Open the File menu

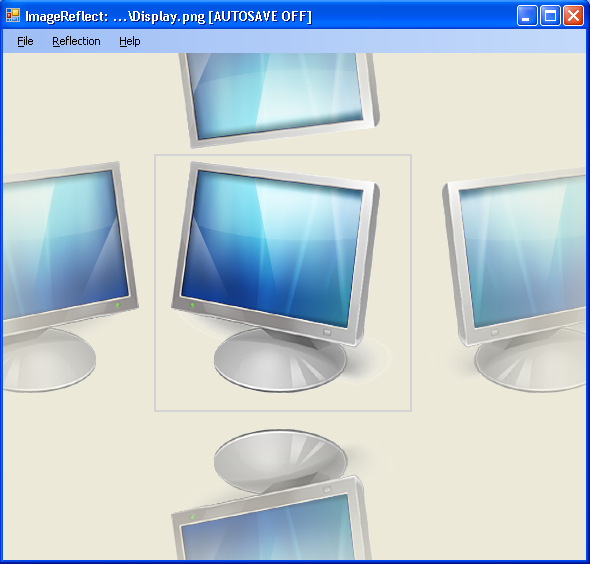(25, 41)
